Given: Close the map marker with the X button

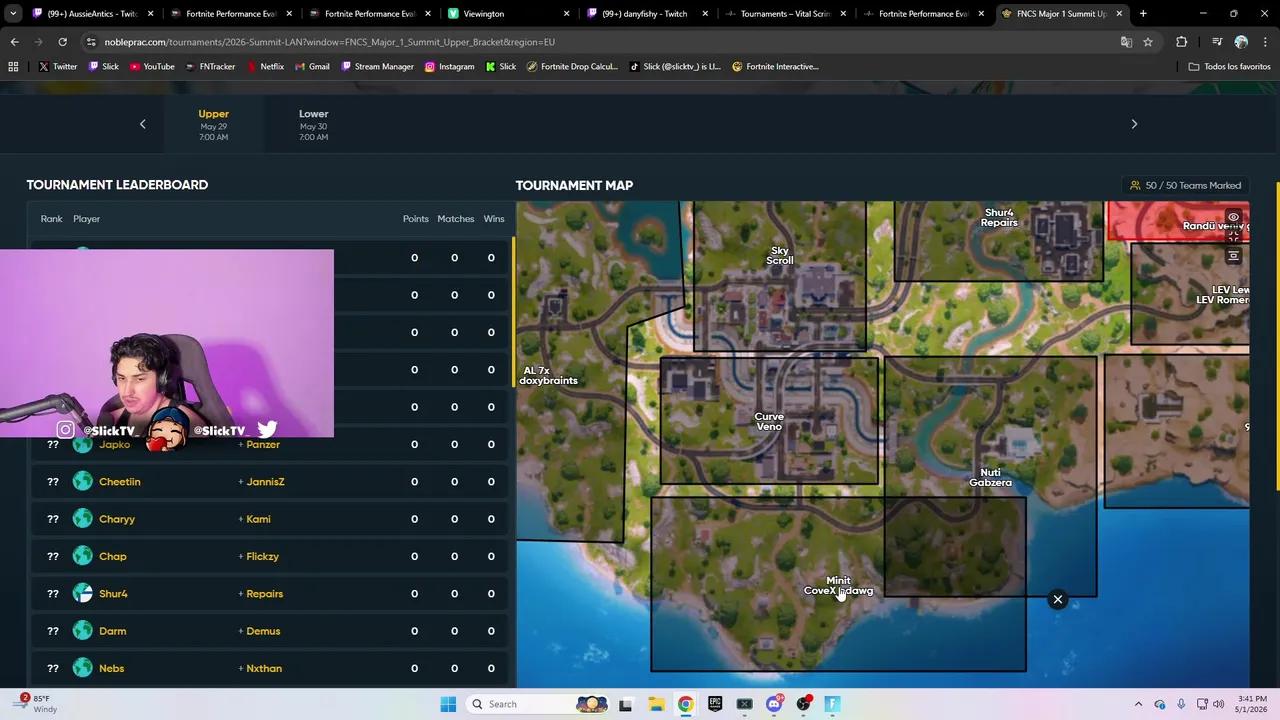Looking at the screenshot, I should [1057, 600].
